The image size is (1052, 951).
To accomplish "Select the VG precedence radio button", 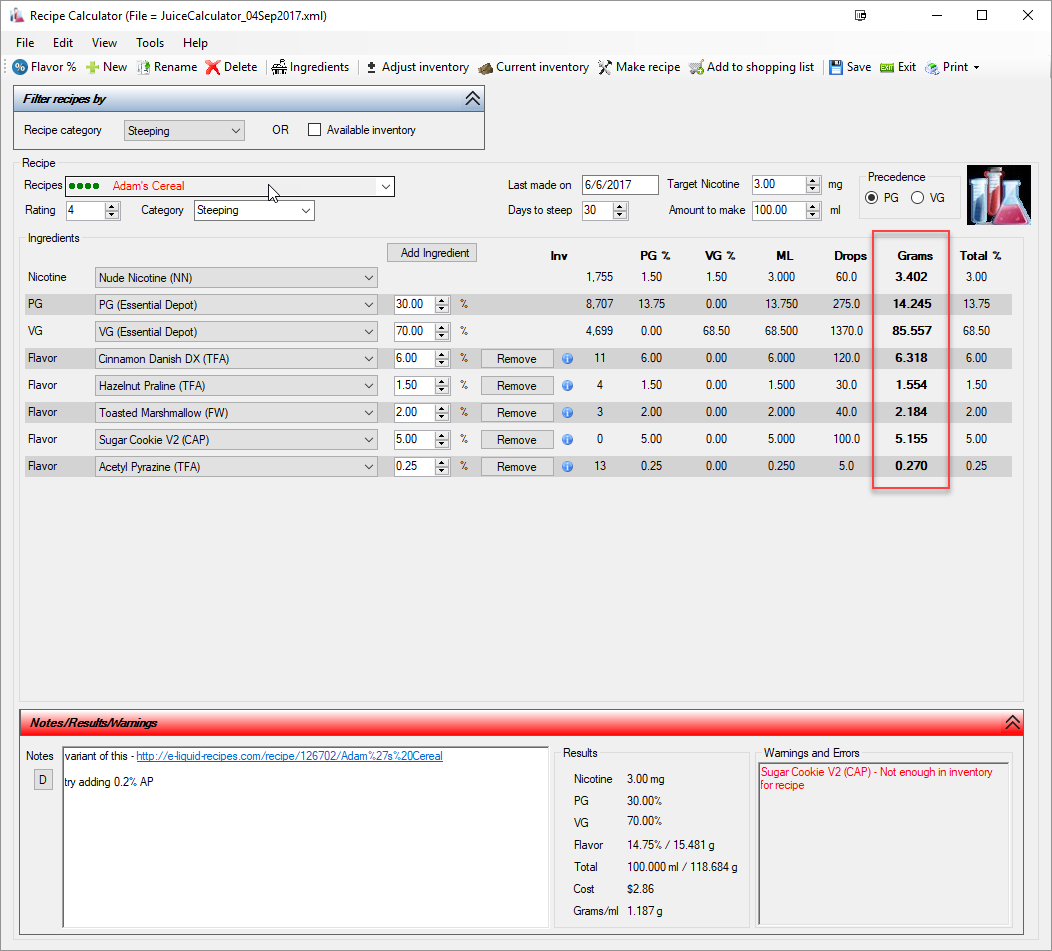I will (x=917, y=198).
